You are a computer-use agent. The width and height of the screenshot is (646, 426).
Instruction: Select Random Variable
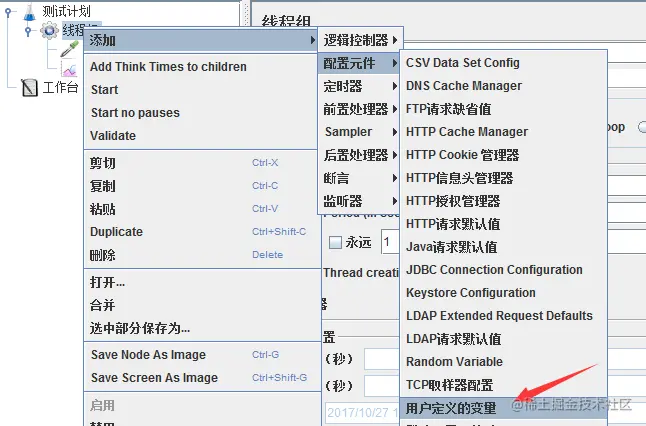(x=503, y=362)
